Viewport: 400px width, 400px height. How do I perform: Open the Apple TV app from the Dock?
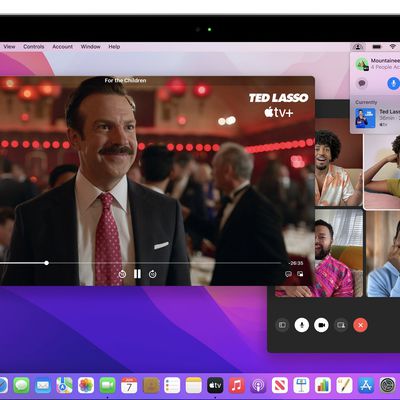(215, 386)
